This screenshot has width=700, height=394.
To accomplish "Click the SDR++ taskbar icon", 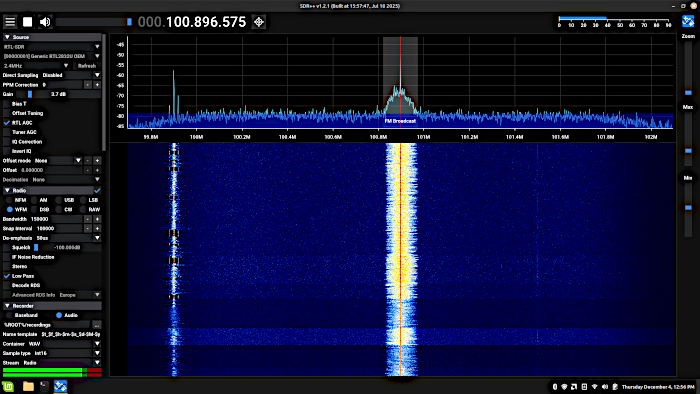I will pyautogui.click(x=60, y=386).
